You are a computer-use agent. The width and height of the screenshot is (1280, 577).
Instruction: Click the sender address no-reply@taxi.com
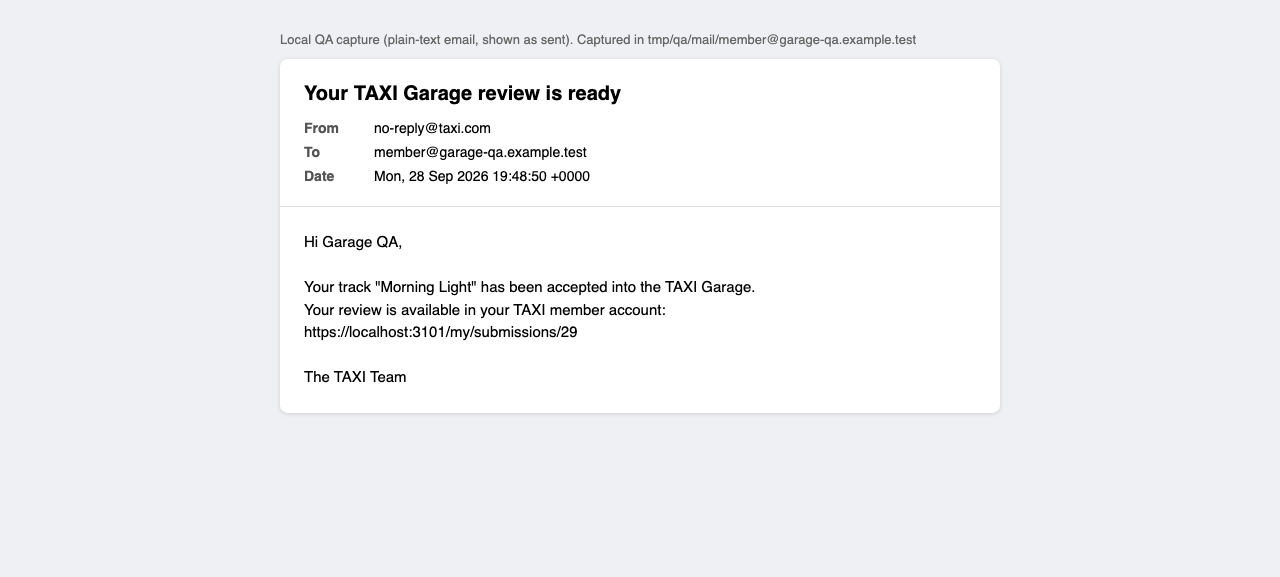[x=432, y=128]
